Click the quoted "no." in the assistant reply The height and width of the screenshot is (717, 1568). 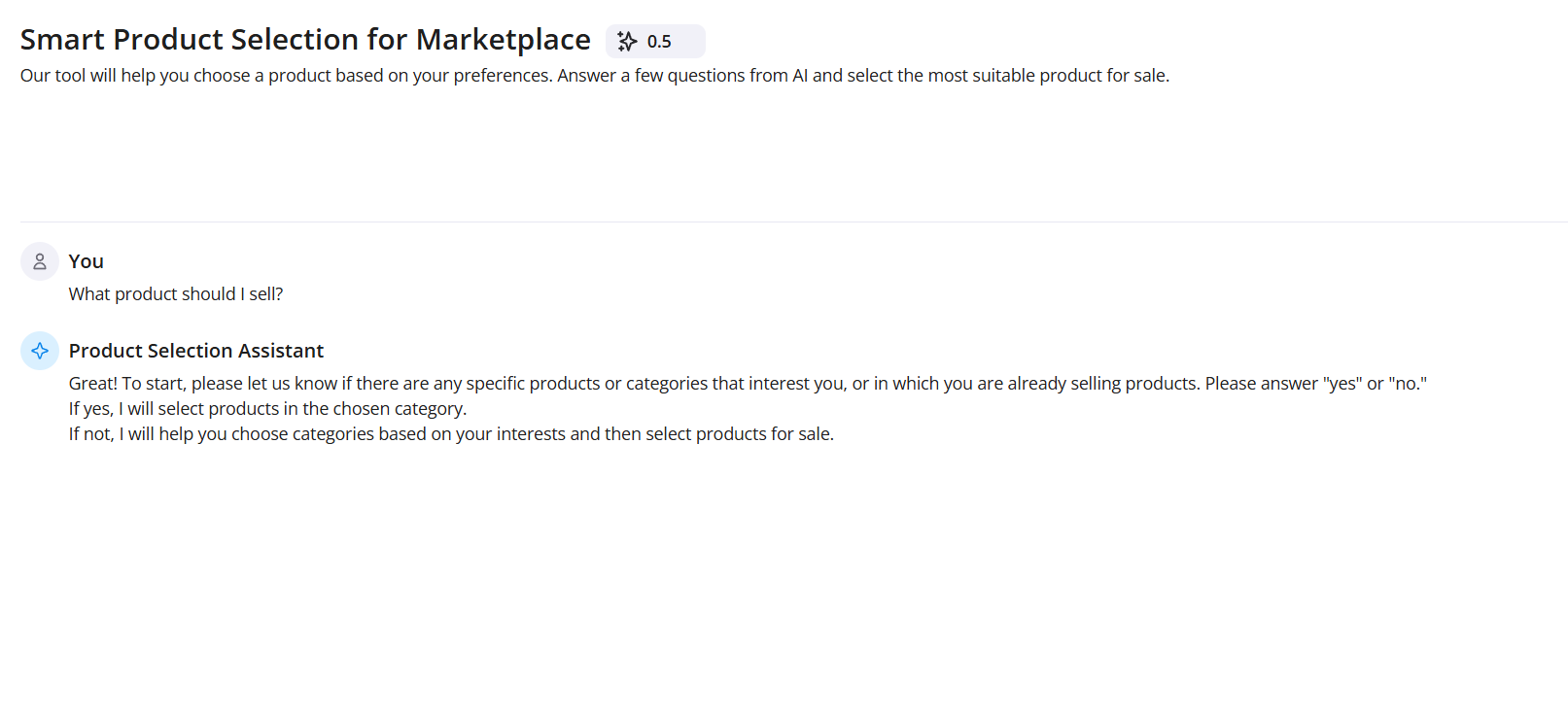(1408, 384)
